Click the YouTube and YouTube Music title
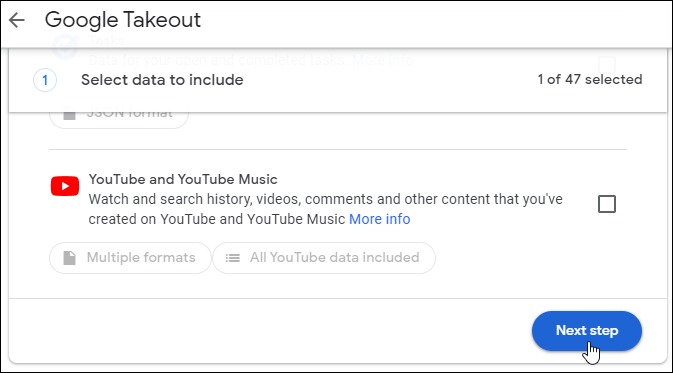 click(x=183, y=179)
